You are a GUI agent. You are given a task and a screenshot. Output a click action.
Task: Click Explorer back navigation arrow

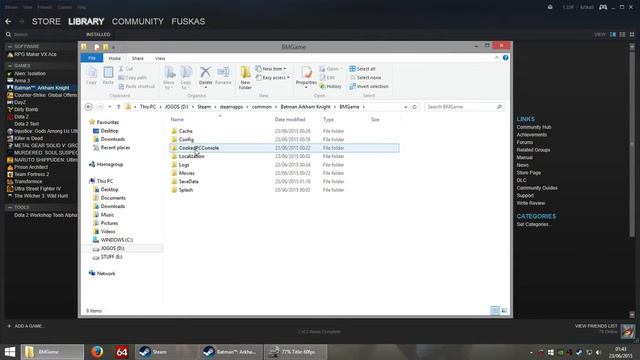[89, 107]
